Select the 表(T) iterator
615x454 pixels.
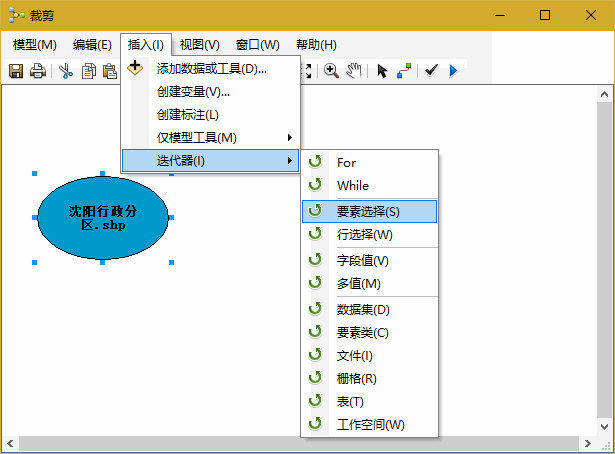369,401
